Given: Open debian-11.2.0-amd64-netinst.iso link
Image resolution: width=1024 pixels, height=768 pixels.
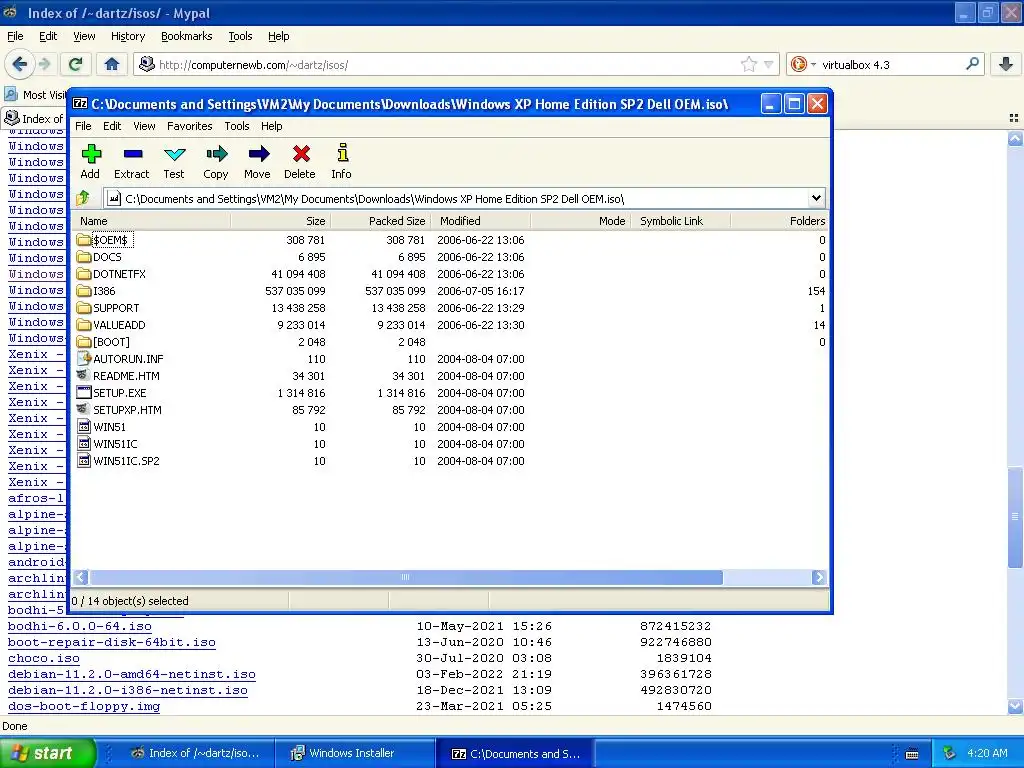Looking at the screenshot, I should click(132, 674).
